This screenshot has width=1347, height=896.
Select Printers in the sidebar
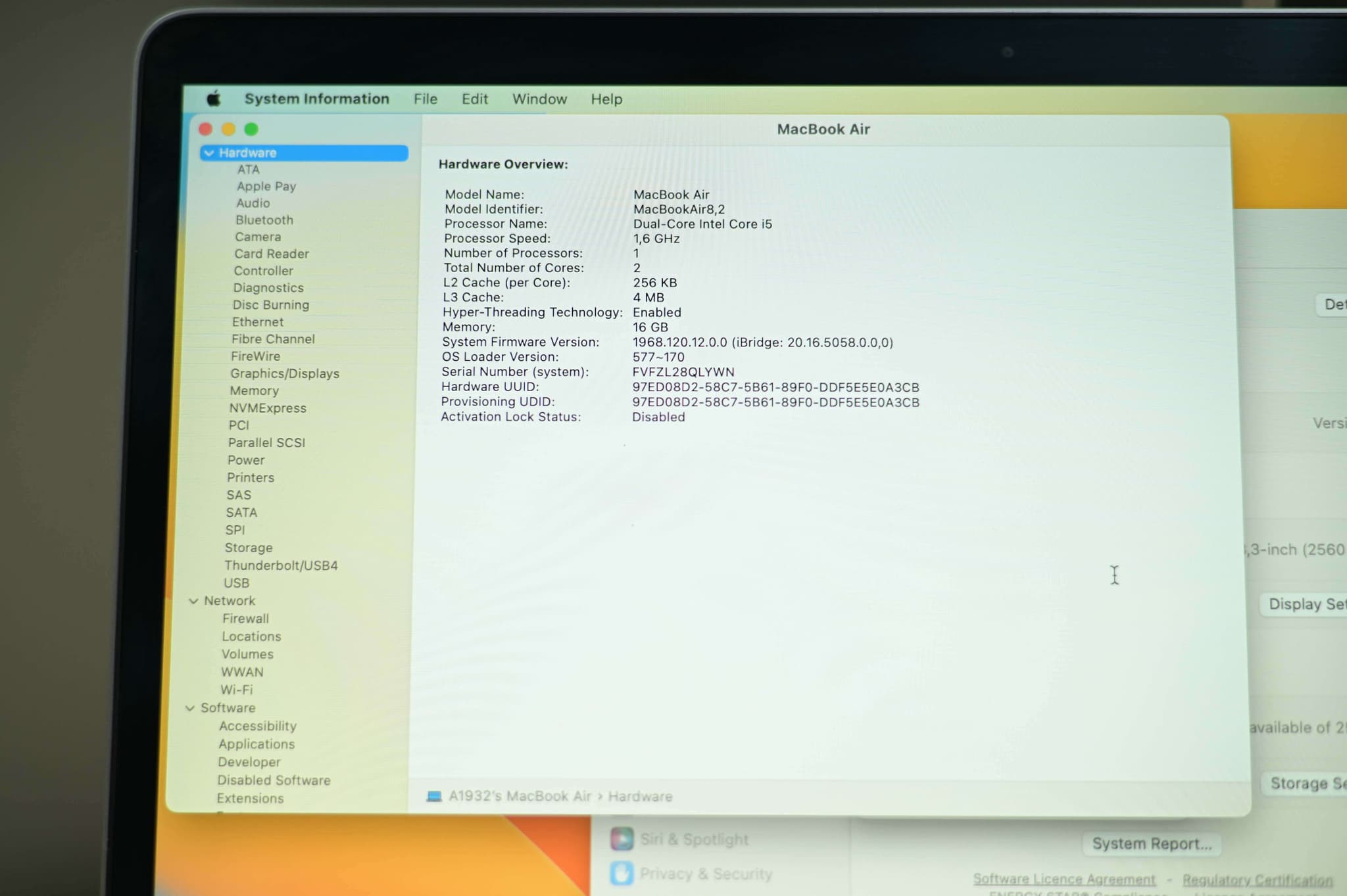[251, 478]
